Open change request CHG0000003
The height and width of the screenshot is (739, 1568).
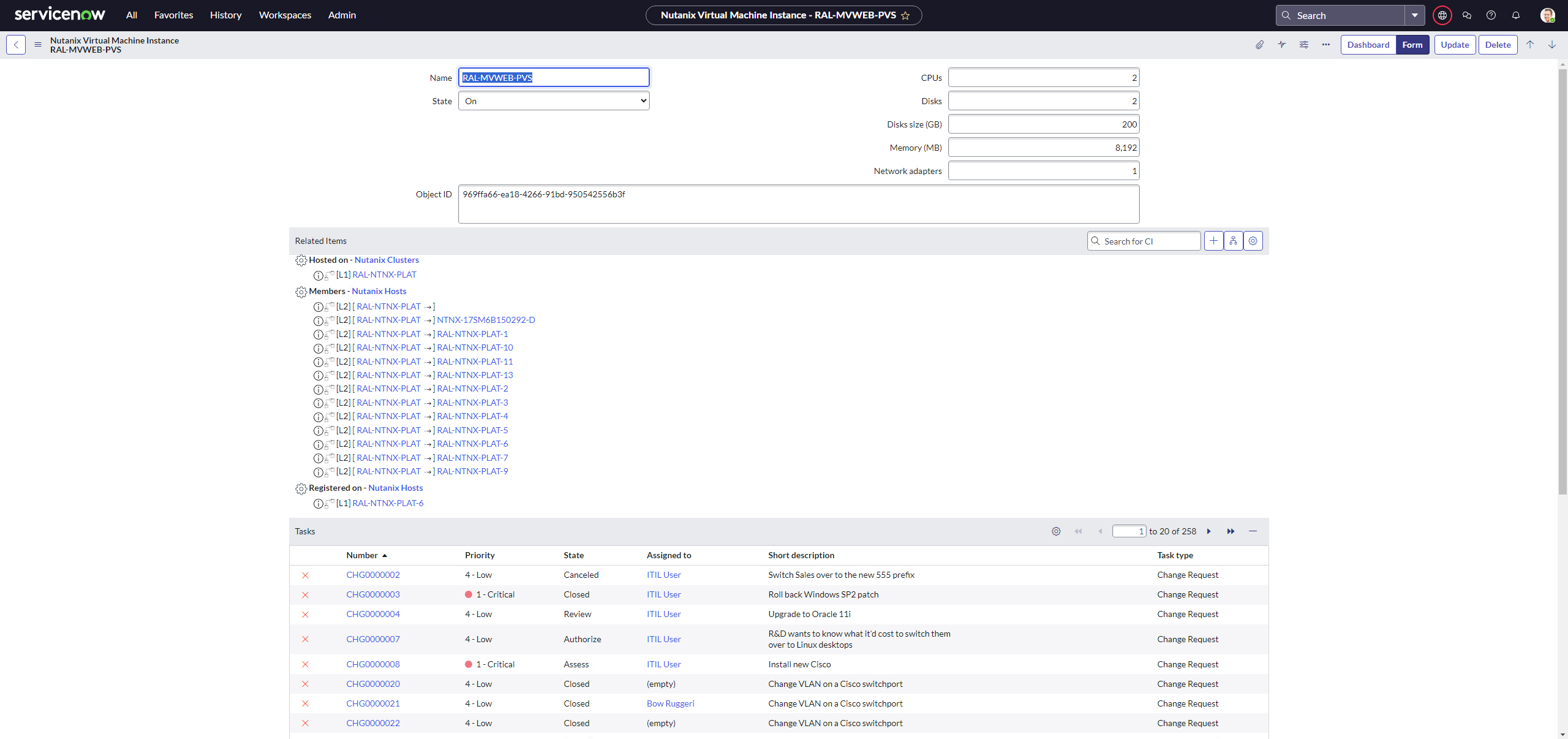tap(373, 594)
